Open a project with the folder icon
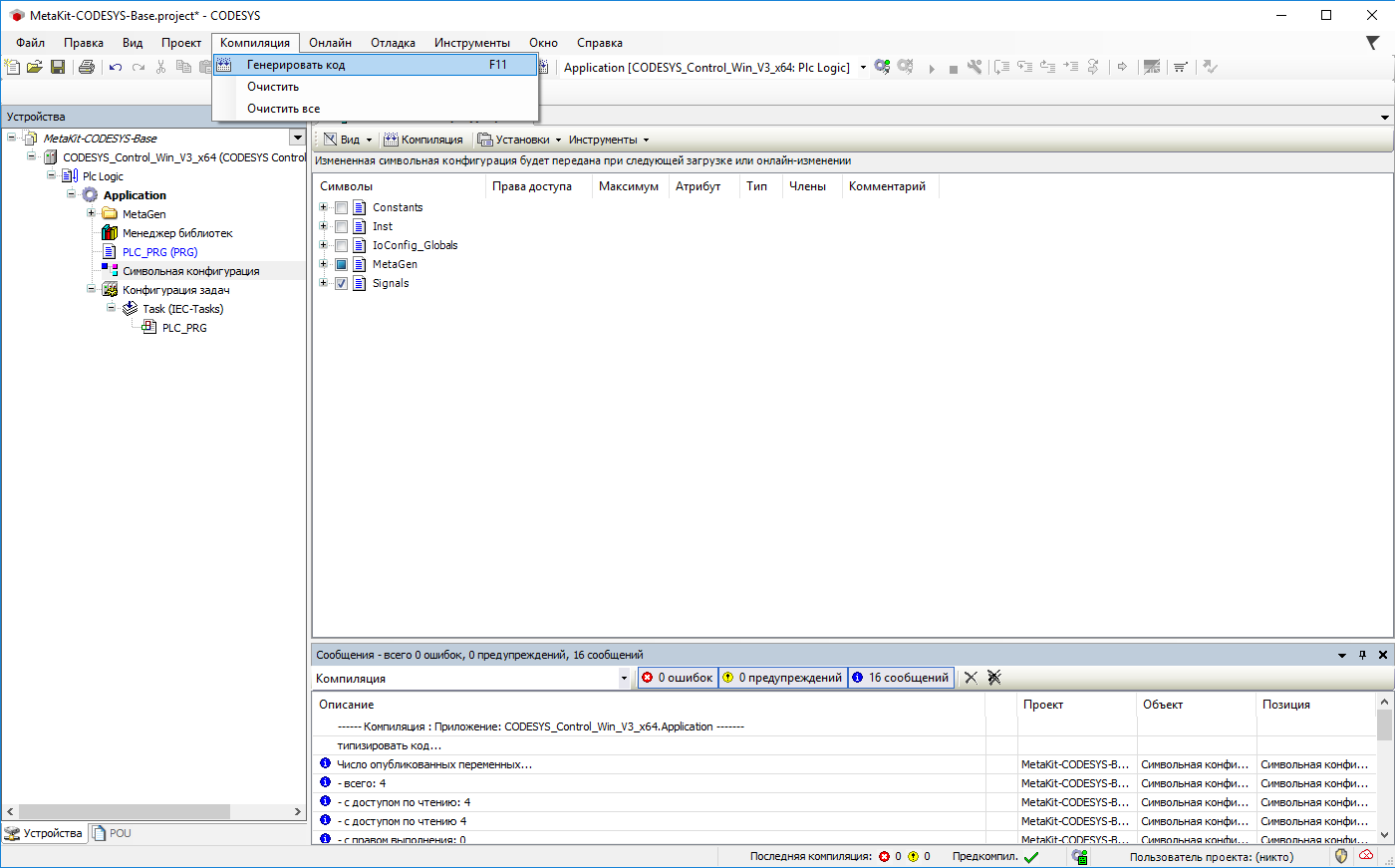 (x=35, y=67)
